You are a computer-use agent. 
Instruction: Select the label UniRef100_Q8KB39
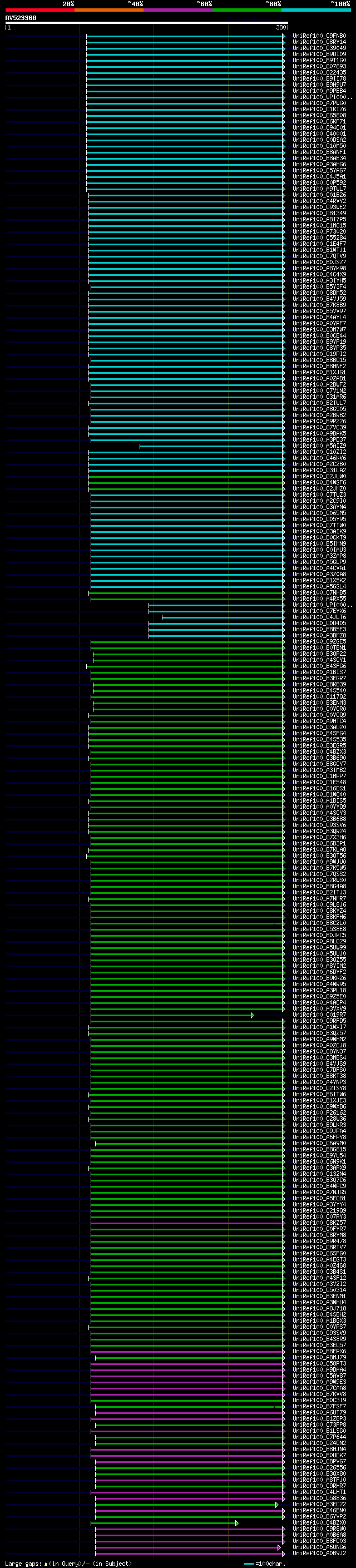319,684
